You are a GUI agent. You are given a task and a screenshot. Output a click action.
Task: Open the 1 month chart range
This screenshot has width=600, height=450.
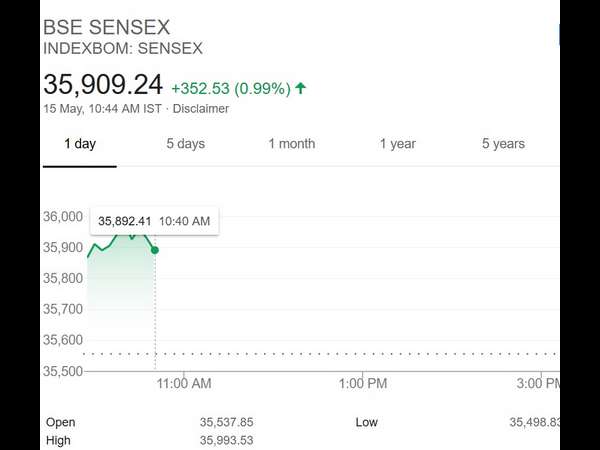point(291,144)
